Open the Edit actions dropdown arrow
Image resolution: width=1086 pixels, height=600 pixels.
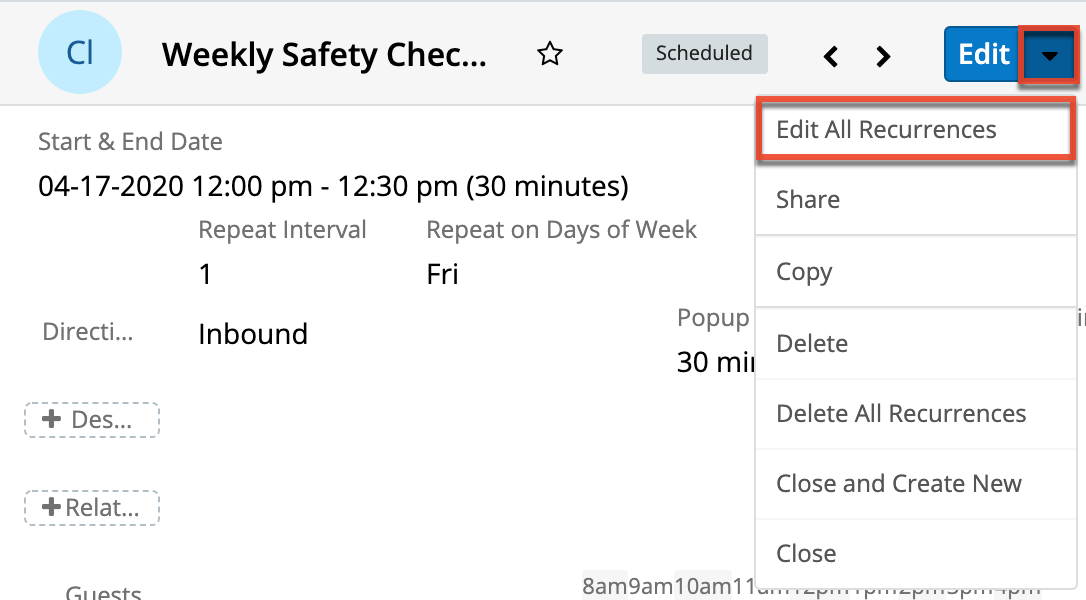tap(1049, 55)
